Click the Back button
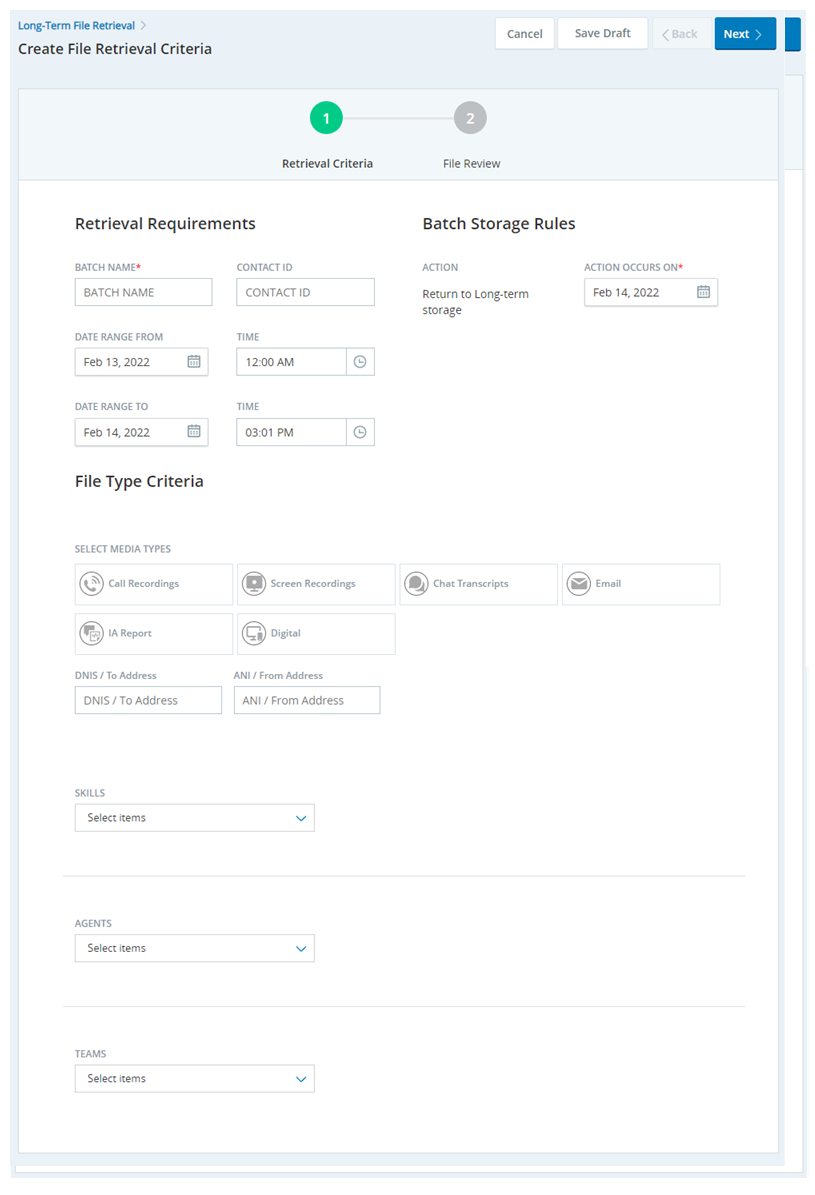Image resolution: width=815 pixels, height=1195 pixels. 680,34
